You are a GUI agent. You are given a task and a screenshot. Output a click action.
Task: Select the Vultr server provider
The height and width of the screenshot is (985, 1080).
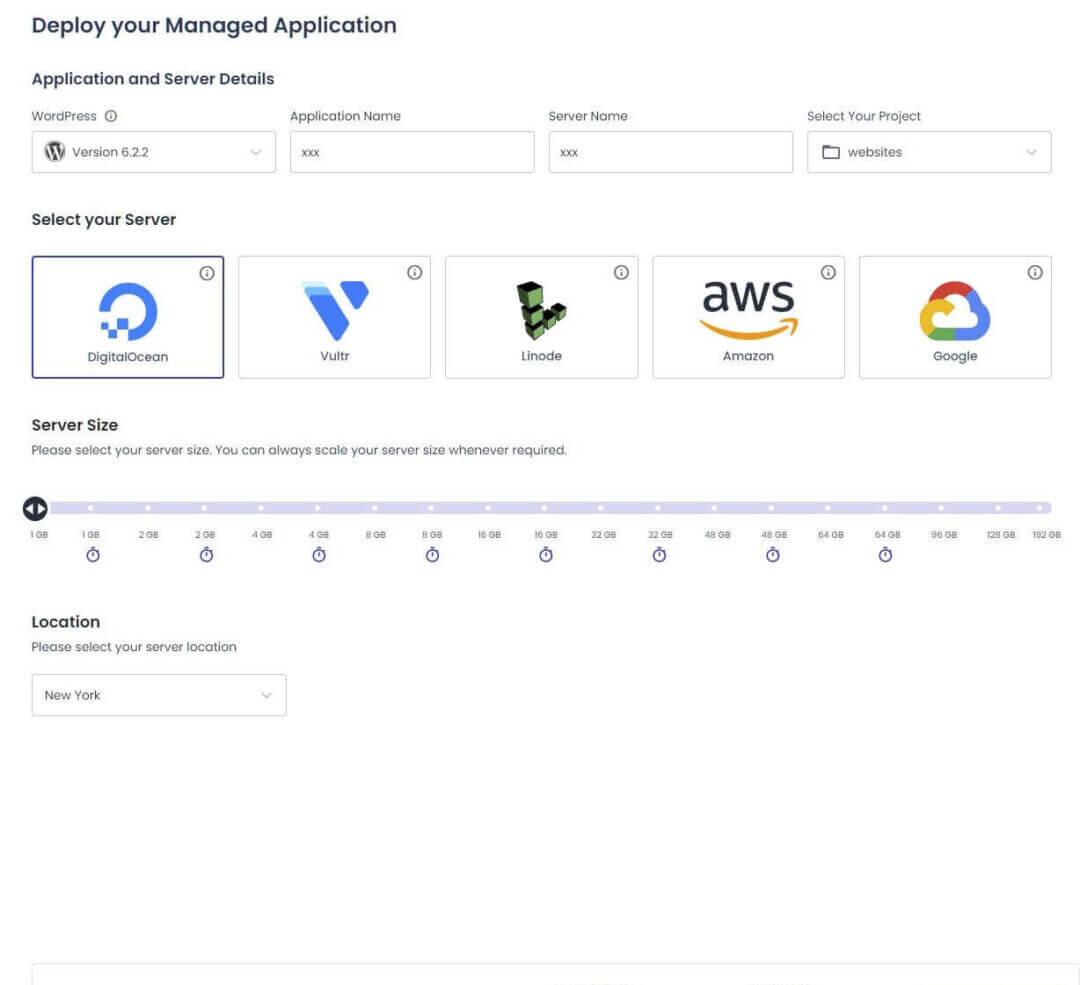pyautogui.click(x=335, y=318)
